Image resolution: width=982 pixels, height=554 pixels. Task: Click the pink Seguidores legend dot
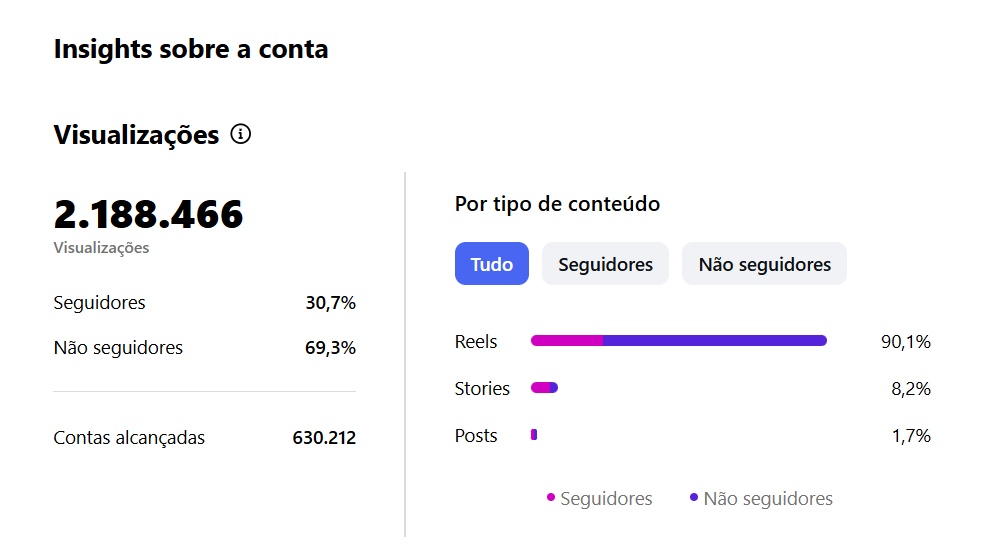550,497
